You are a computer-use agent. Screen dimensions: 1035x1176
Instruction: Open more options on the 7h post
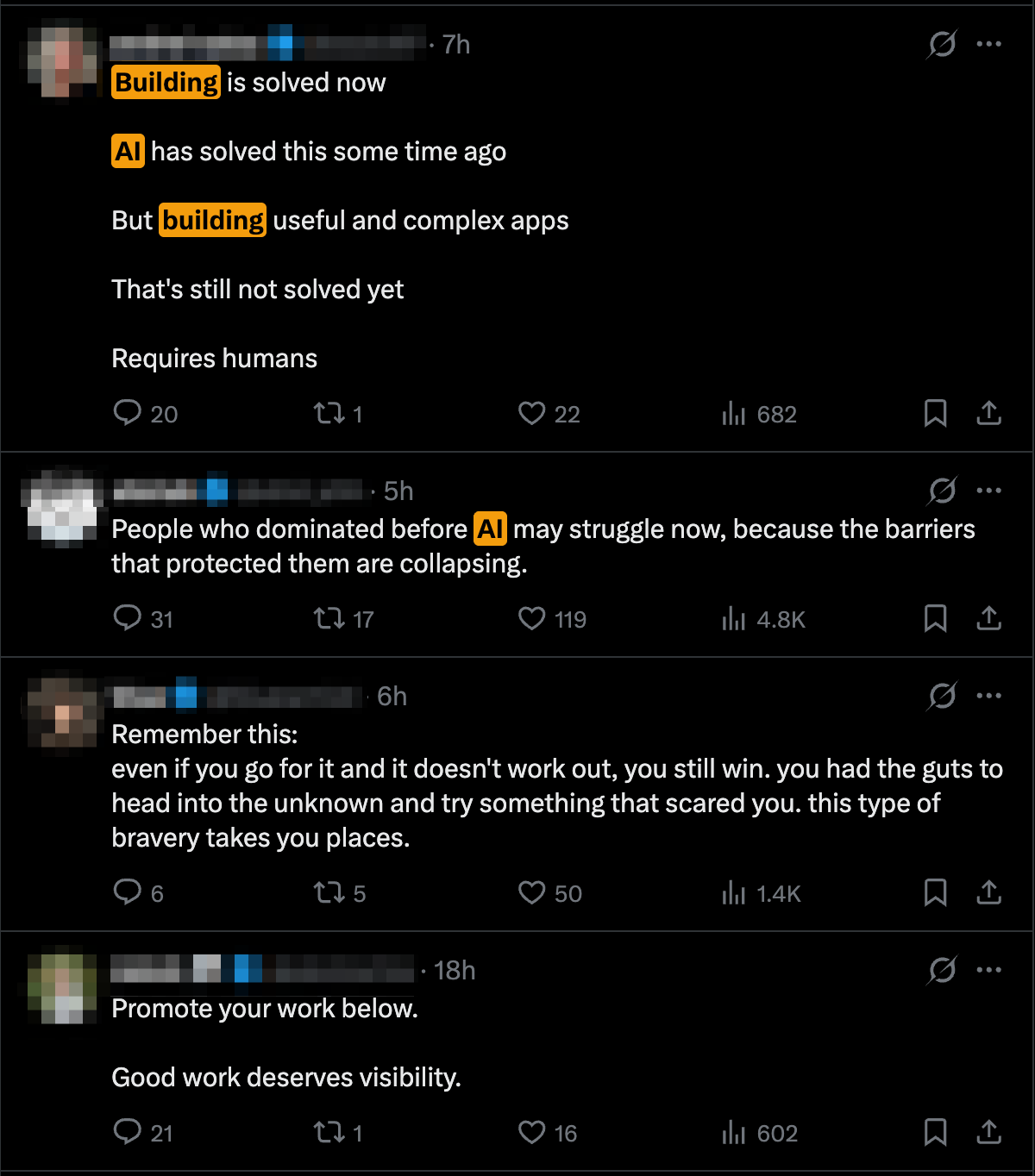point(988,44)
